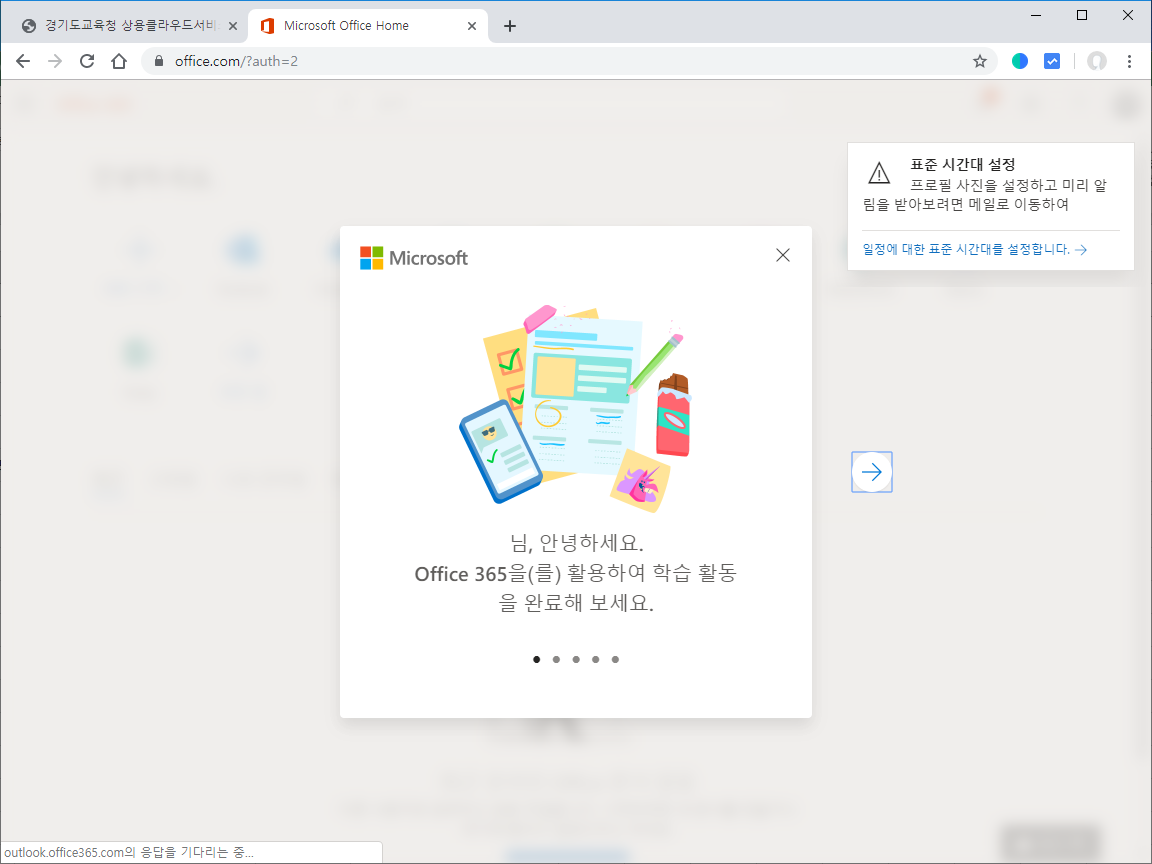Advance to the next welcome slide

[872, 472]
